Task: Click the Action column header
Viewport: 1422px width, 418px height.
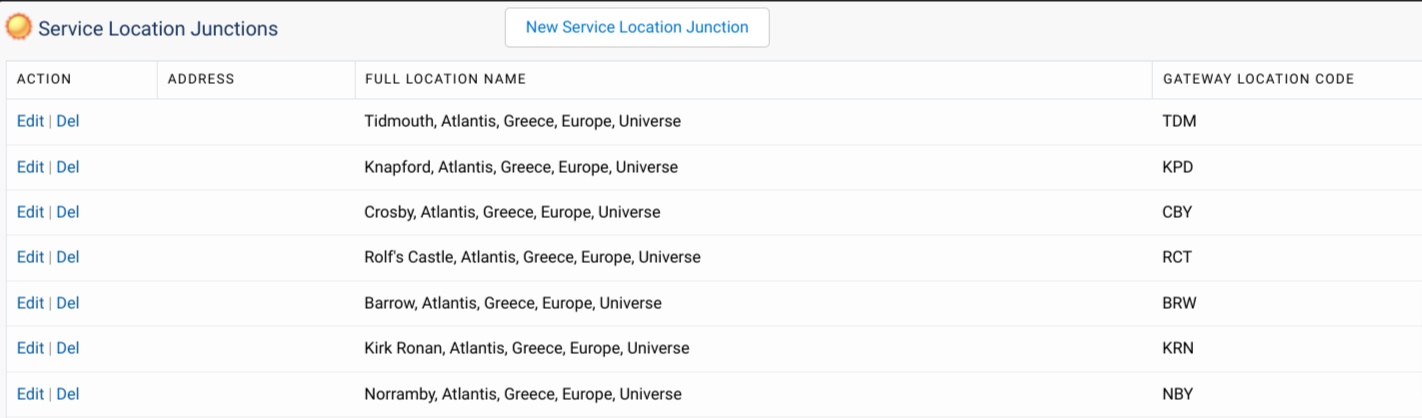Action: pos(44,79)
